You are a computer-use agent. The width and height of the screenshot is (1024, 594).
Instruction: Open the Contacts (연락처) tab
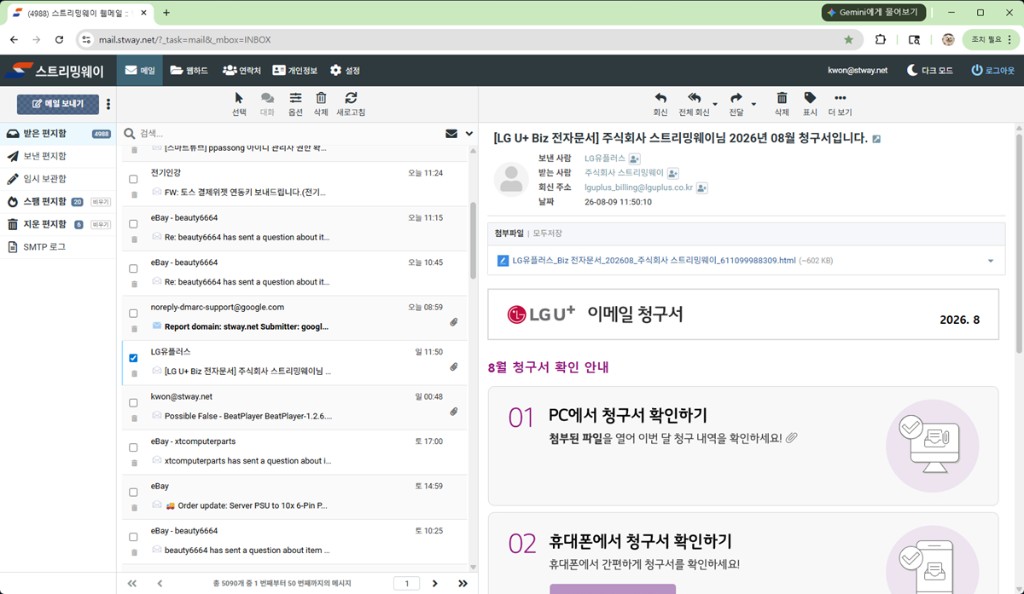click(x=241, y=70)
